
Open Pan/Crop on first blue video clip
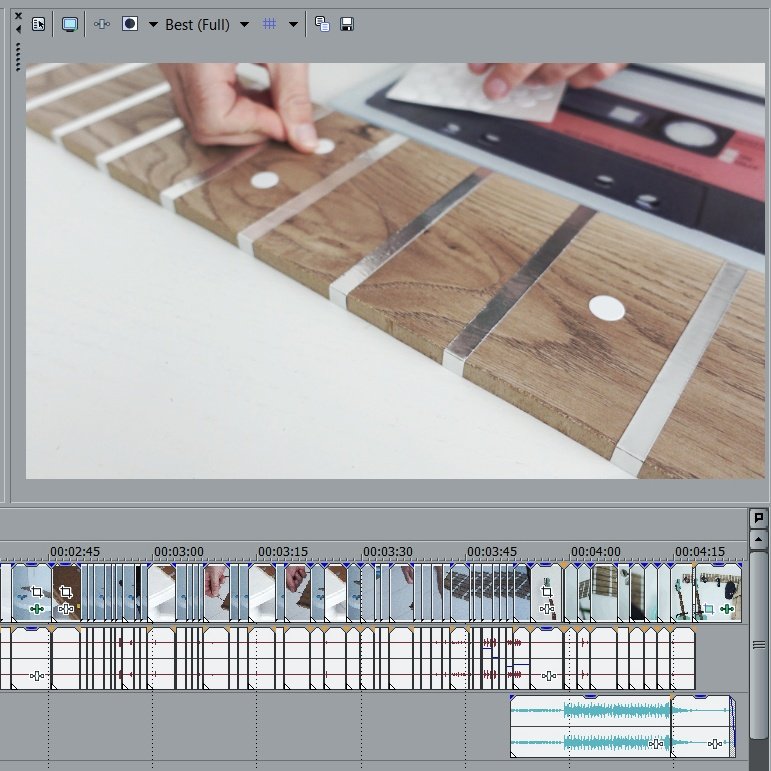tap(37, 592)
